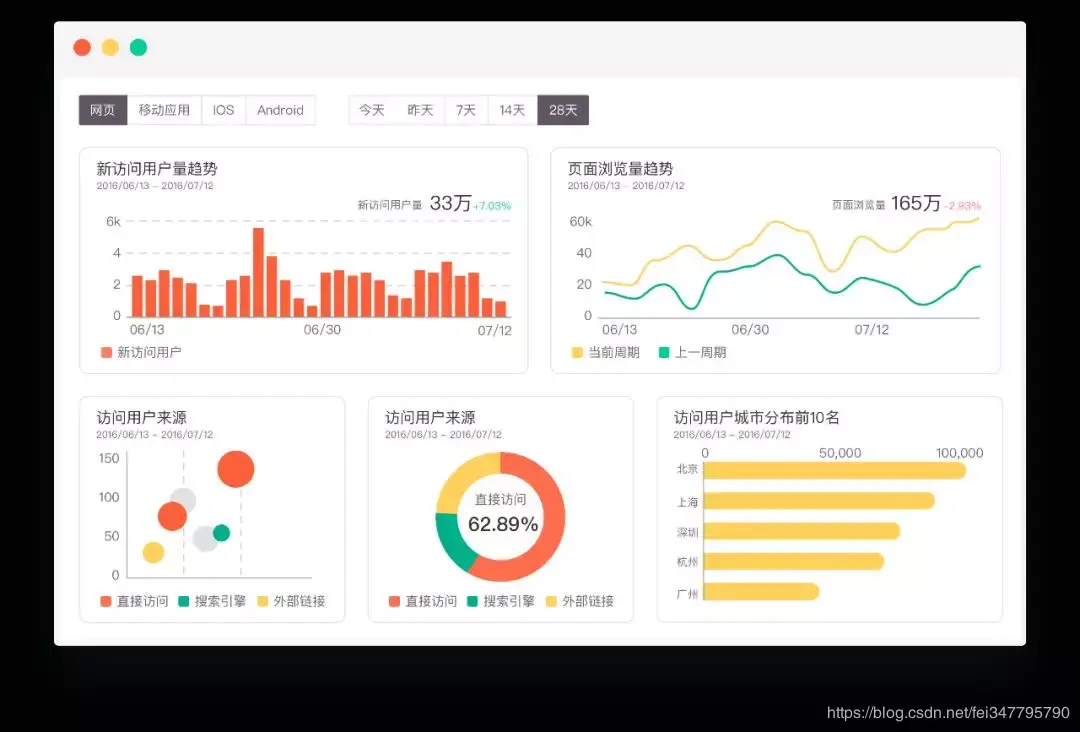The width and height of the screenshot is (1080, 732).
Task: Select the 28天 time range
Action: [563, 110]
